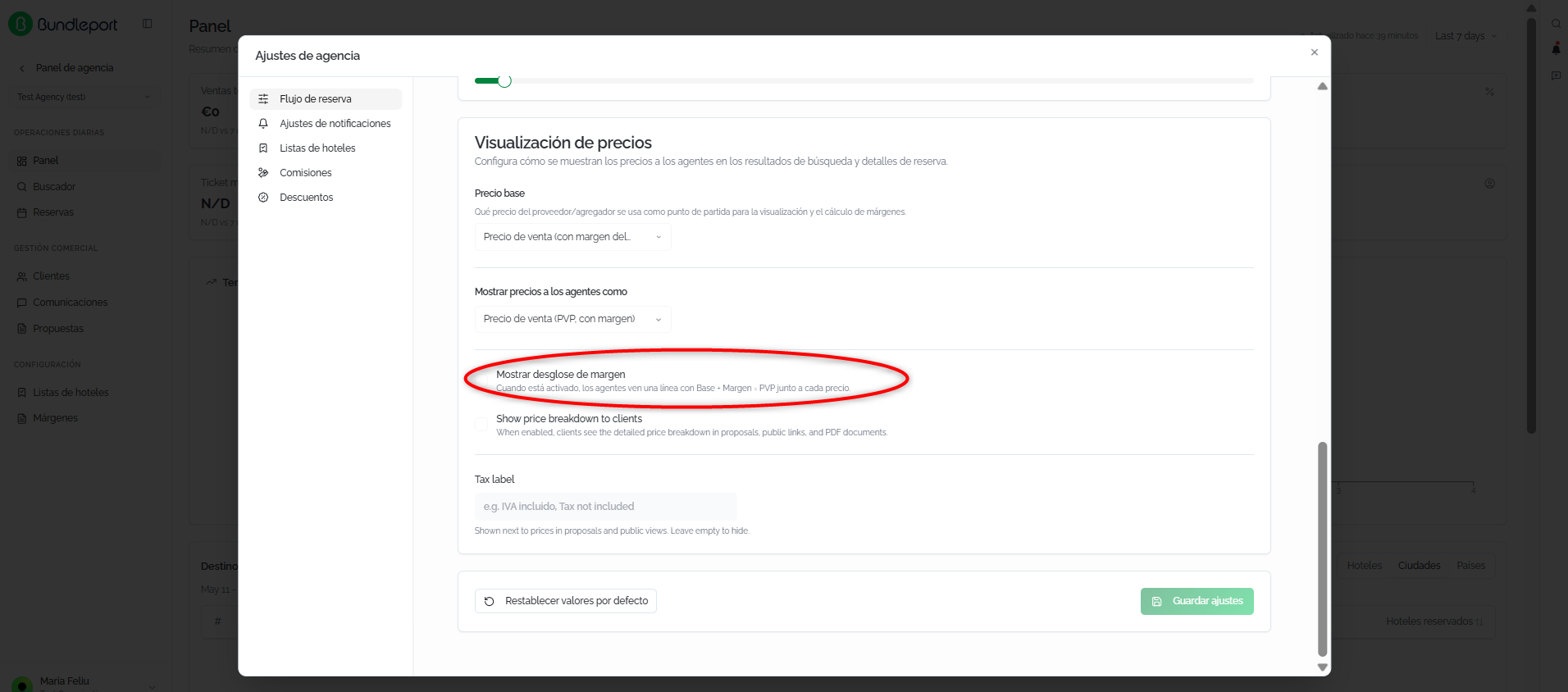Click the add-comment feedback icon at top right
1568x692 pixels.
1556,75
